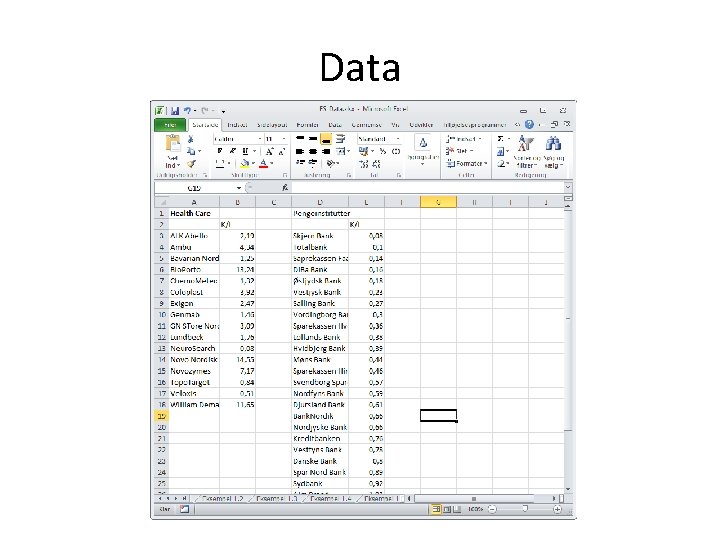This screenshot has height=540, width=720.
Task: Switch to the Indsæt ribbon tab
Action: (237, 125)
